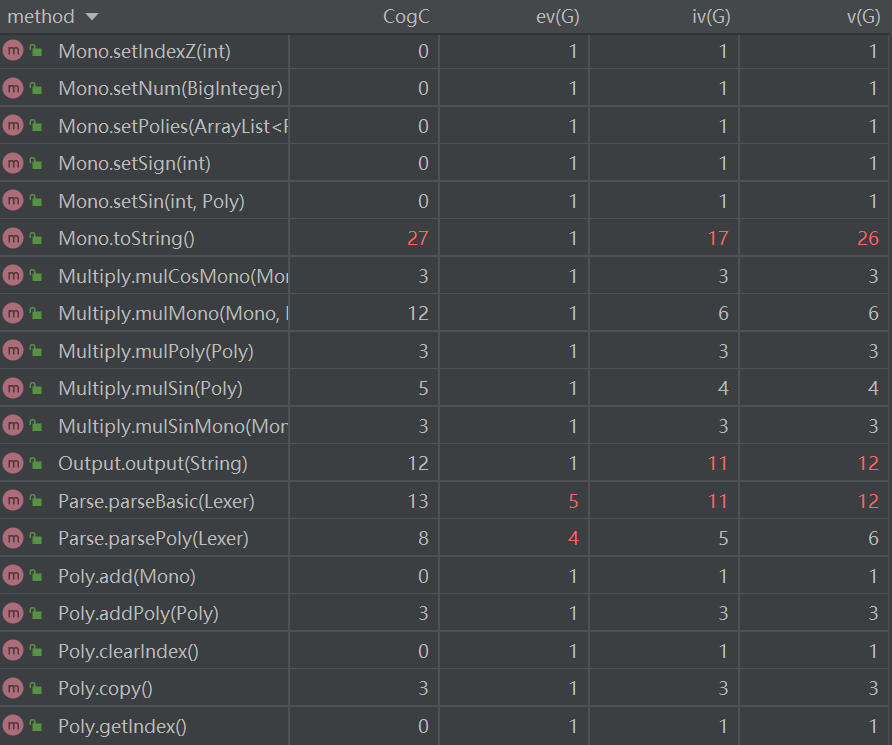Click method icon of Mono.setNum(BigInteger)
The image size is (892, 745).
(x=13, y=88)
